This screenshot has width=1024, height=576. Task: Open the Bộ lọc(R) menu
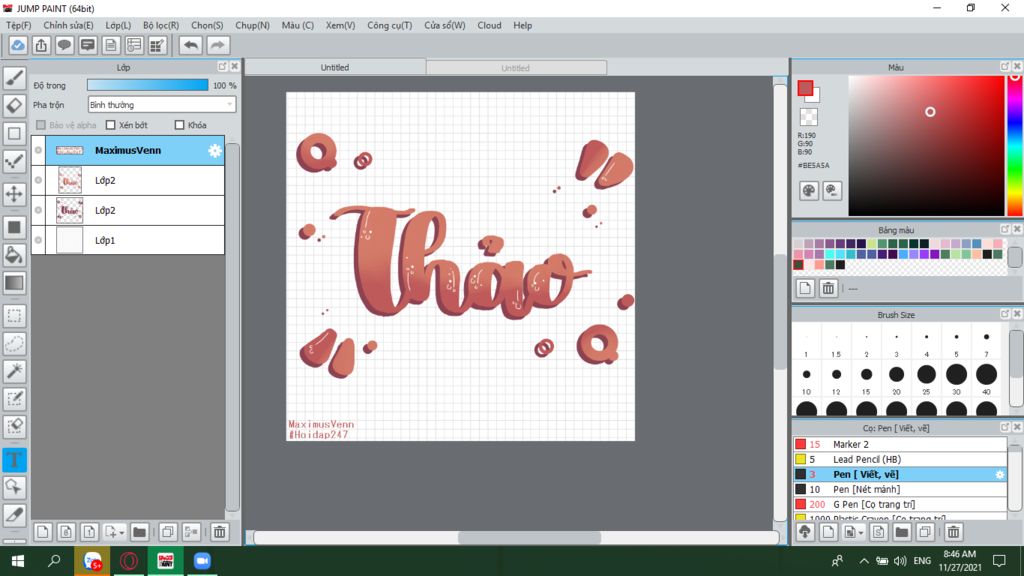click(161, 25)
